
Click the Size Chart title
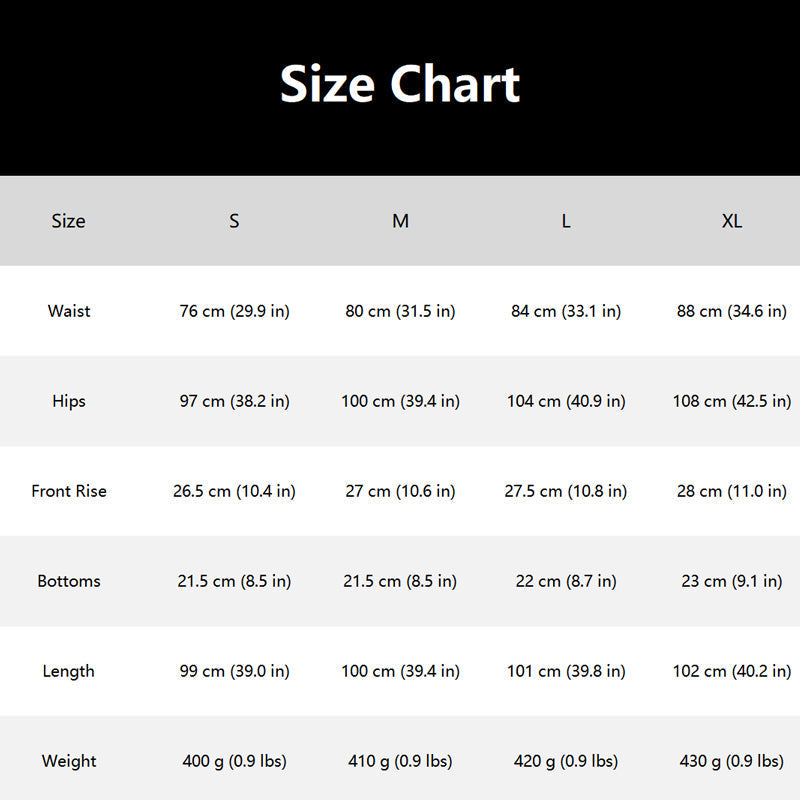[400, 84]
